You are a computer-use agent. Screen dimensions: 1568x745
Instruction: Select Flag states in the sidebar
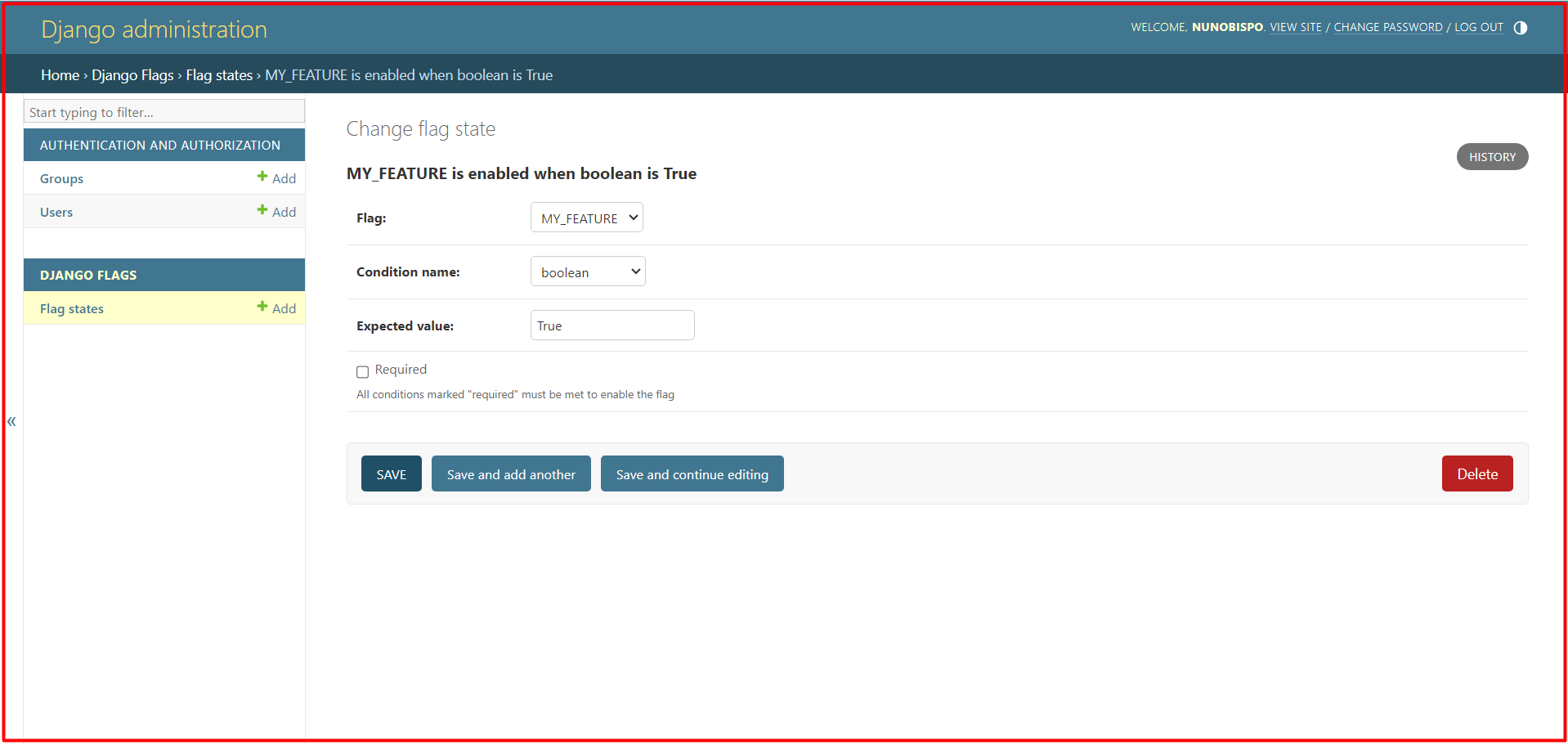[x=72, y=308]
